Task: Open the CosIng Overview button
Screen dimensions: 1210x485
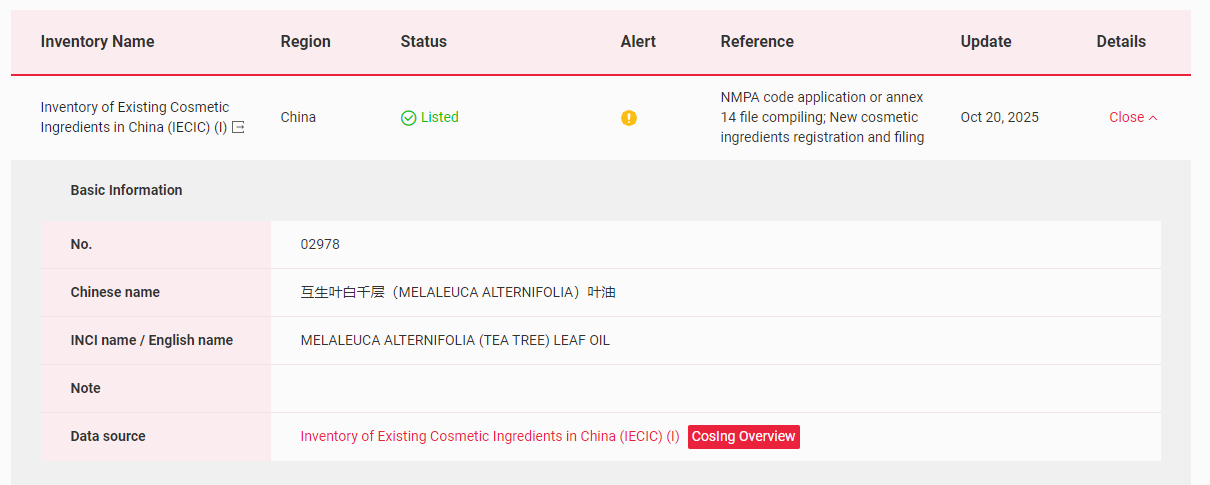Action: (743, 437)
